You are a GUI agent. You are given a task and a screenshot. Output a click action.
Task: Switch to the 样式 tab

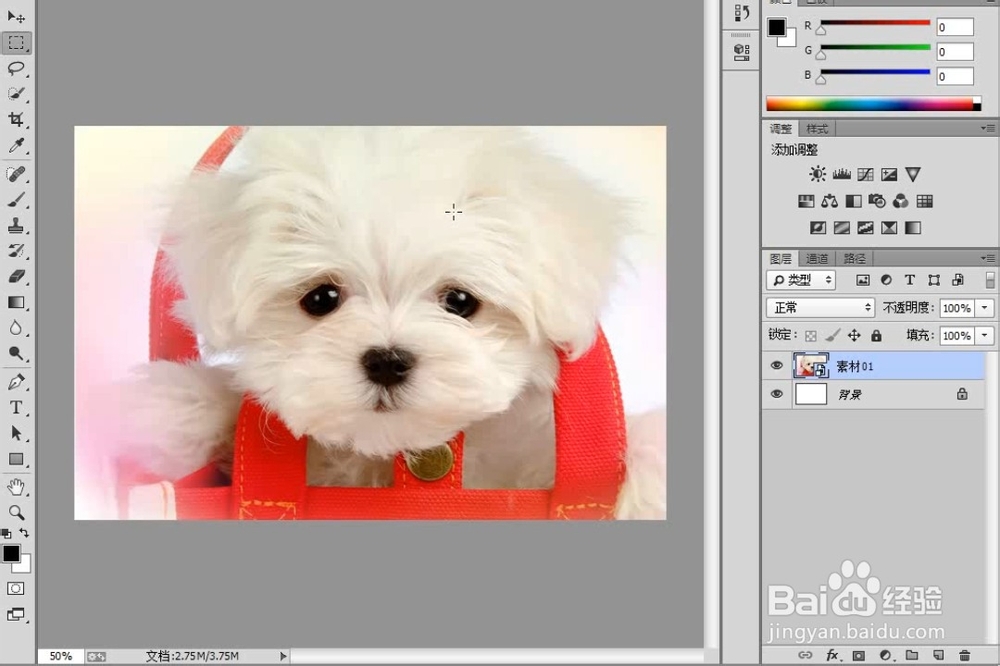tap(817, 129)
